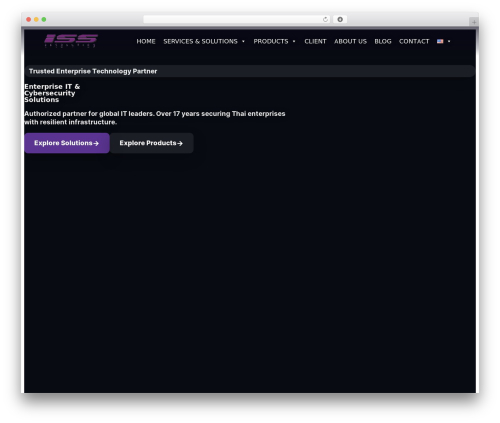Viewport: 500px width, 423px height.
Task: Expand the language selector arrow
Action: click(x=449, y=41)
